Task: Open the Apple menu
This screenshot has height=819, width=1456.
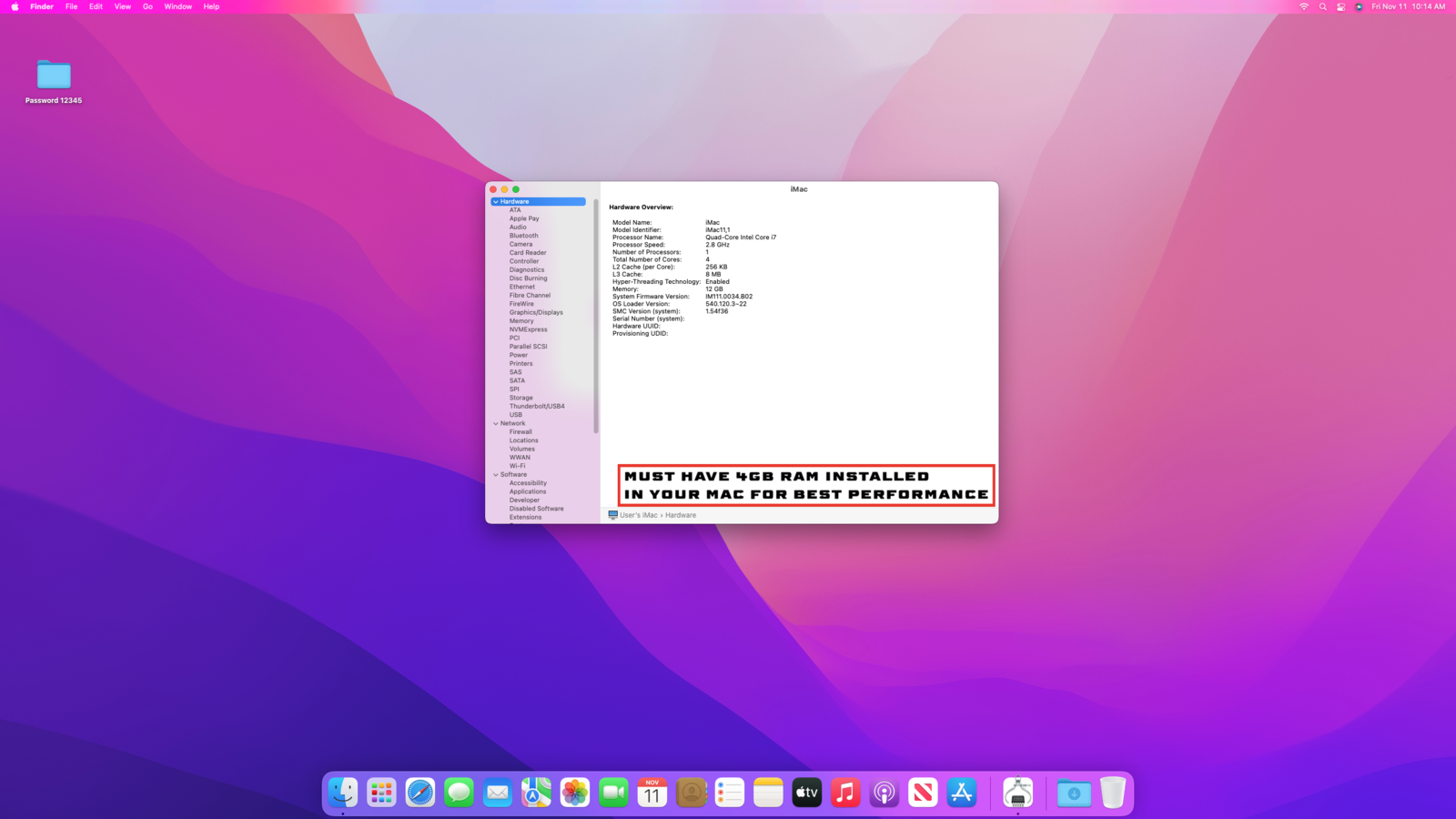Action: point(15,6)
